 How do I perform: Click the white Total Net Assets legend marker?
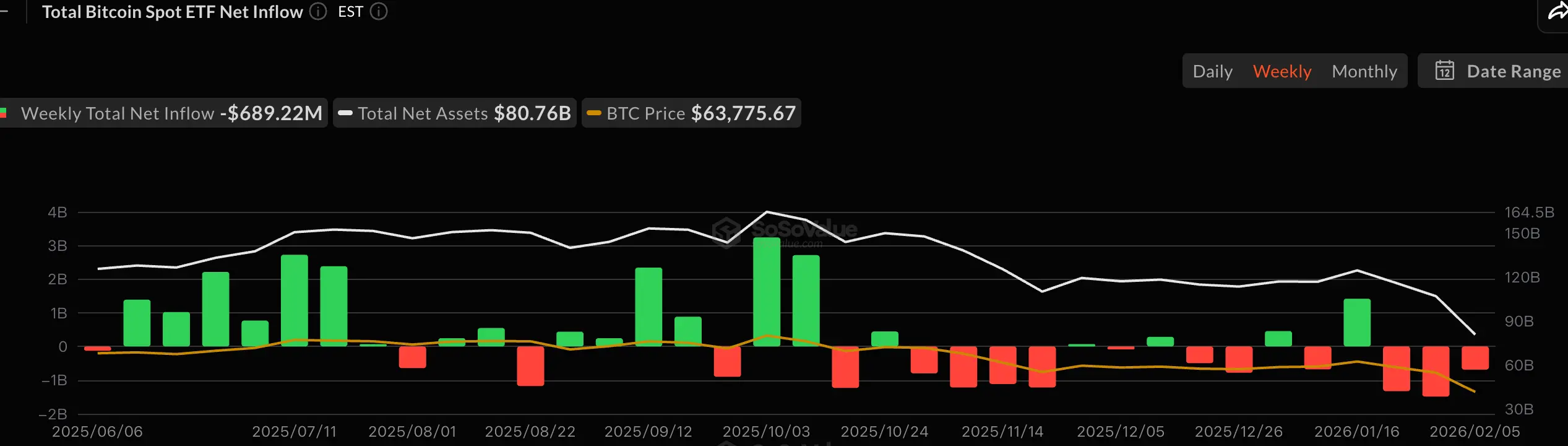pyautogui.click(x=345, y=113)
